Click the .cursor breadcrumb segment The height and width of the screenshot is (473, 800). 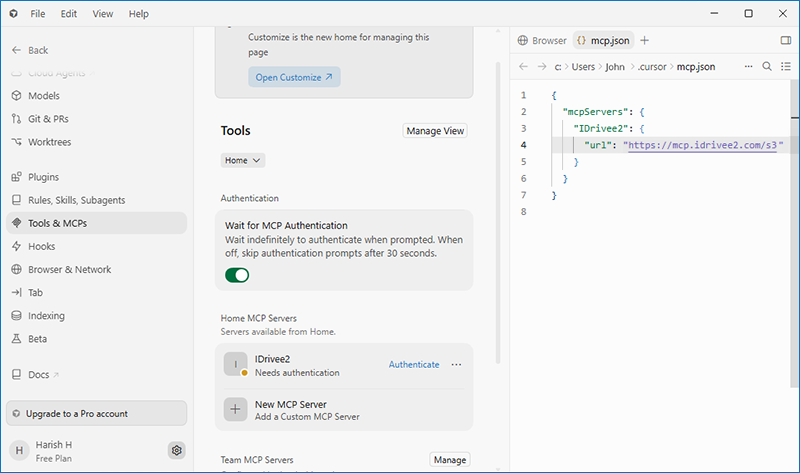click(652, 66)
